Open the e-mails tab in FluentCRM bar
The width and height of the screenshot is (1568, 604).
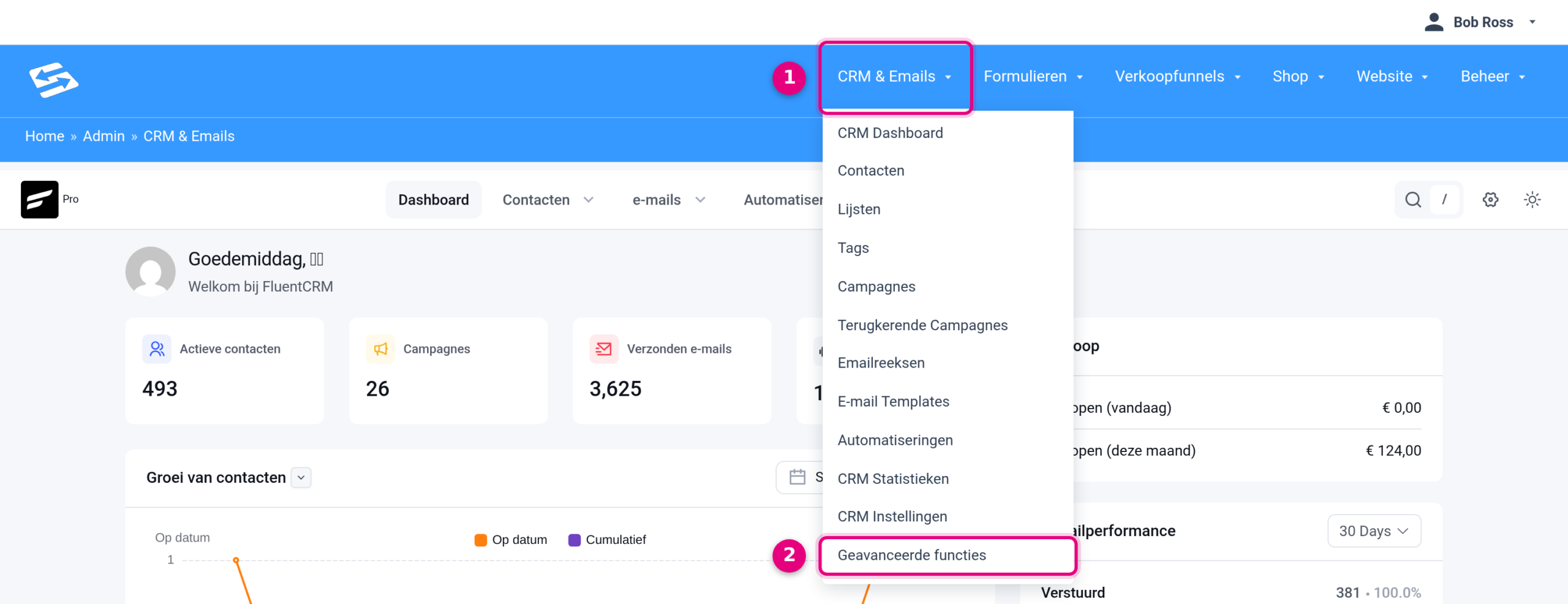(x=669, y=200)
